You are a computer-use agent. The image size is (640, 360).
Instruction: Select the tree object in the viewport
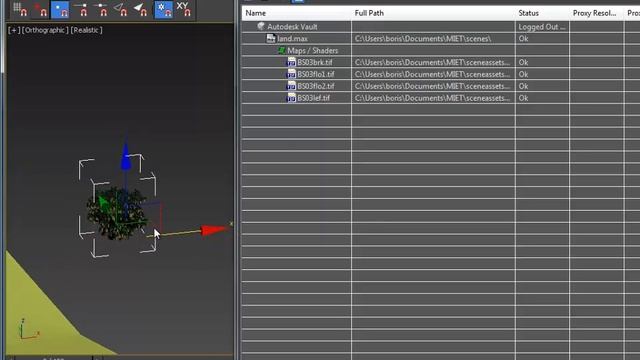[x=117, y=213]
